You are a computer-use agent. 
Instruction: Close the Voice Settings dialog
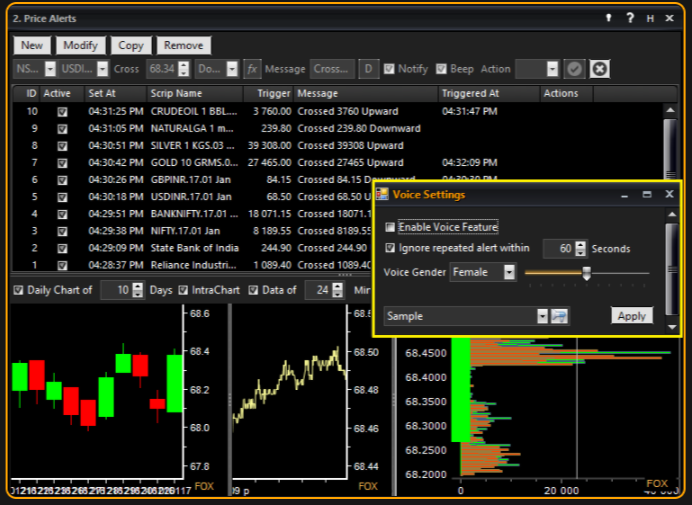[x=669, y=194]
